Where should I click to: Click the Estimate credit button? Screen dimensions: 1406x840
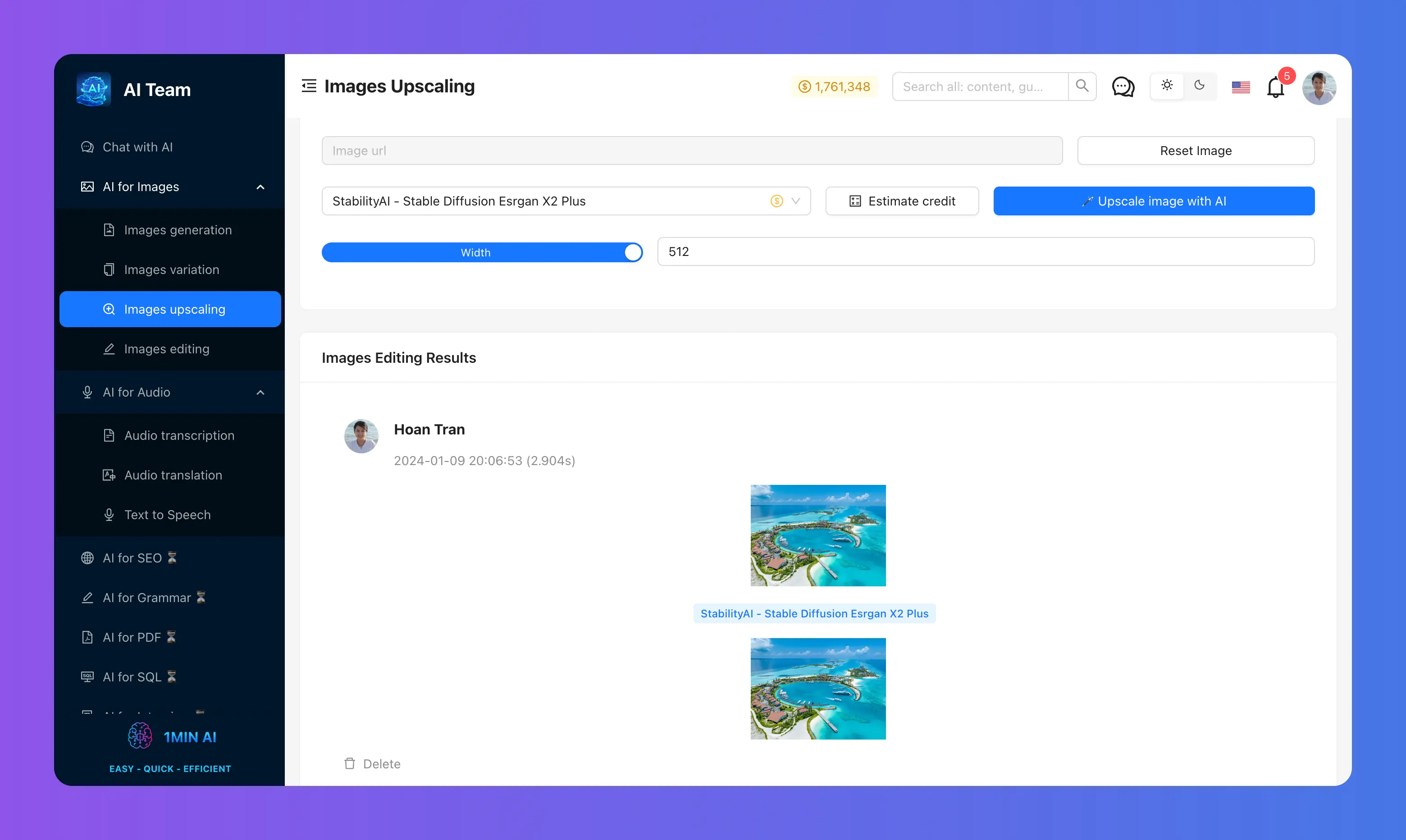[902, 201]
